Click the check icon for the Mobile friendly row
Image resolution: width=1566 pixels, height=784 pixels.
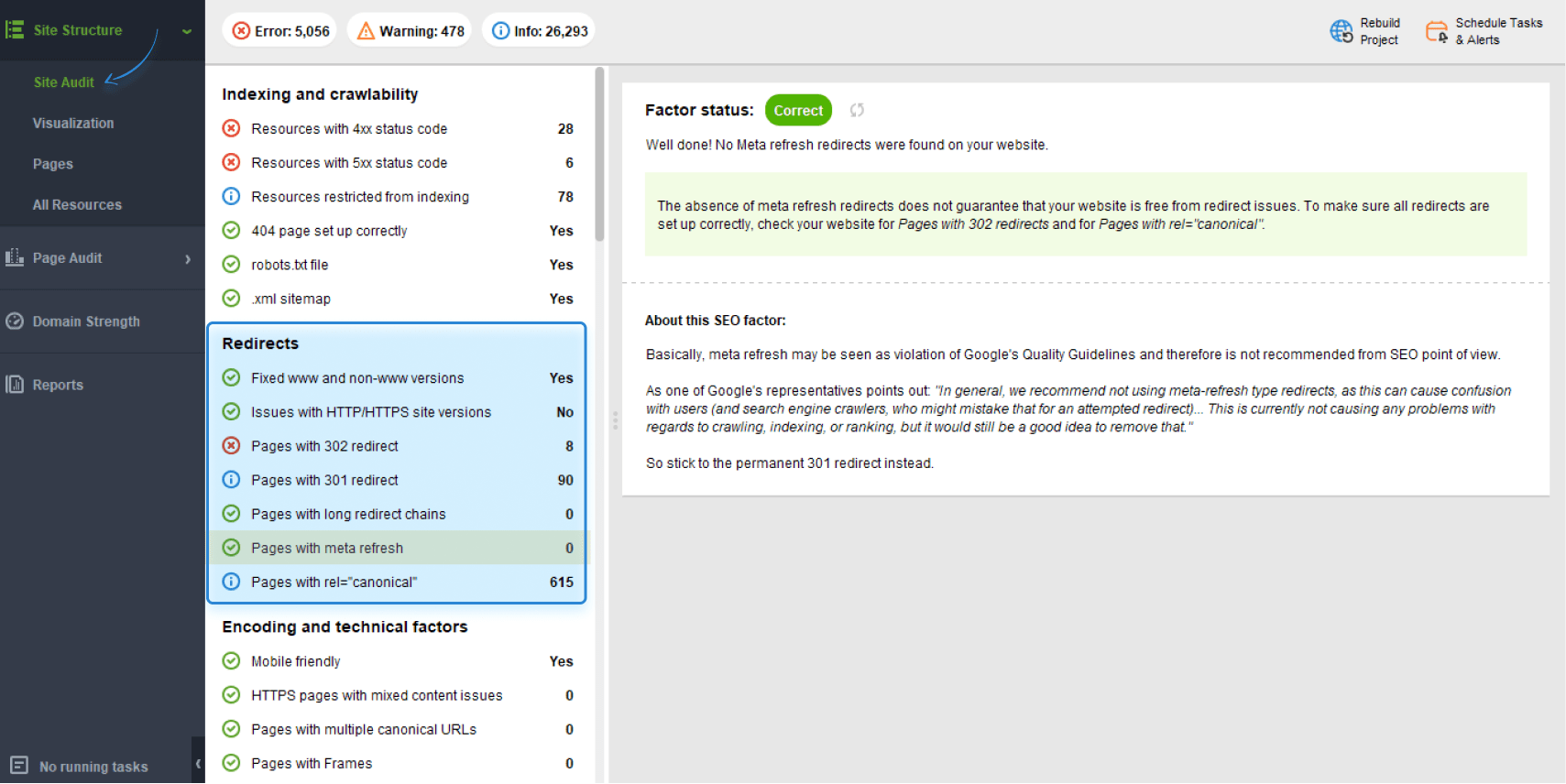coord(231,660)
